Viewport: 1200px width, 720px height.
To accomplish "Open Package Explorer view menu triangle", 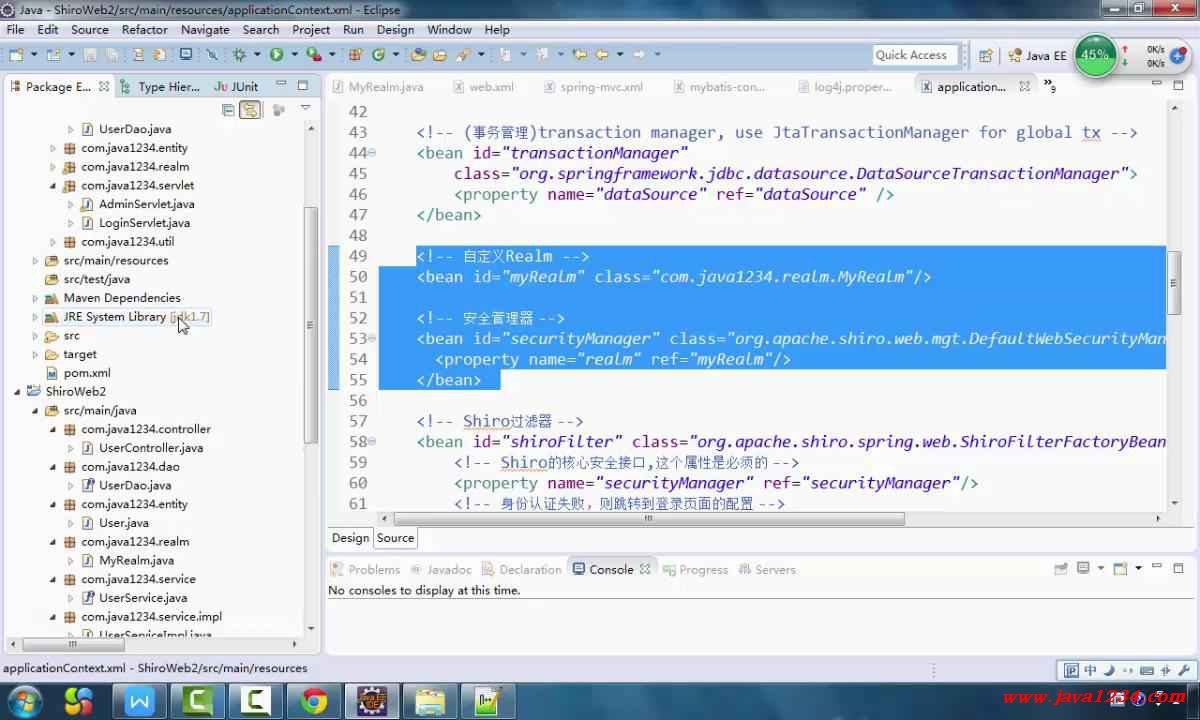I will [305, 108].
